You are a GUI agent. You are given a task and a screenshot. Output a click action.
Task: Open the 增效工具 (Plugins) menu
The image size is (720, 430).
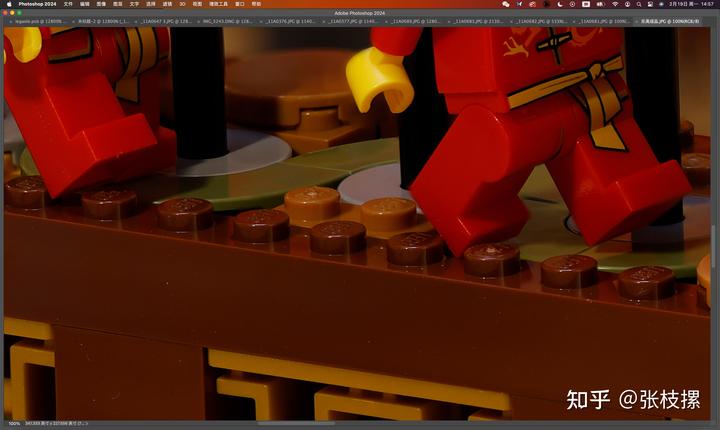point(219,4)
